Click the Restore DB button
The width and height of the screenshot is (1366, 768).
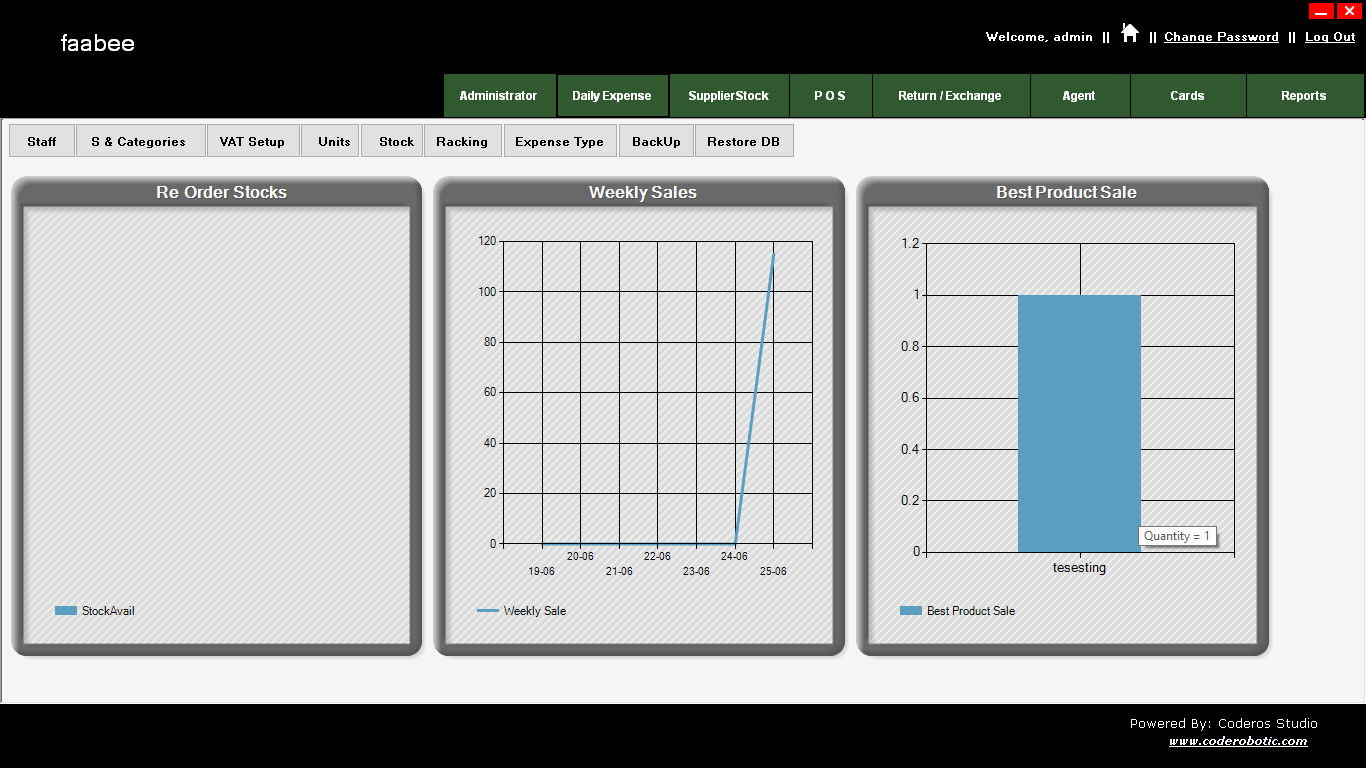743,141
